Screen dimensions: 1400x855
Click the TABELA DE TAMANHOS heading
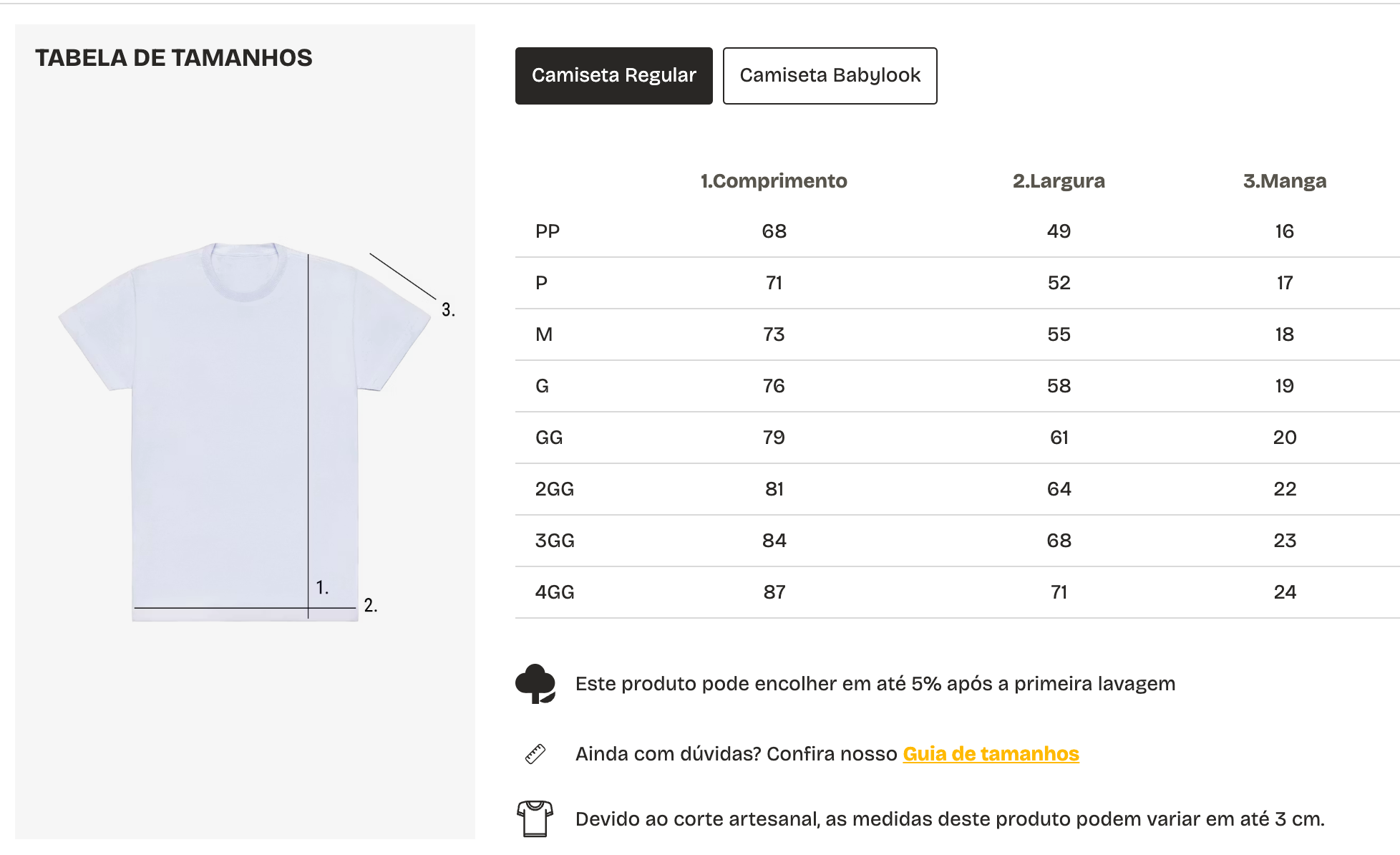[174, 58]
